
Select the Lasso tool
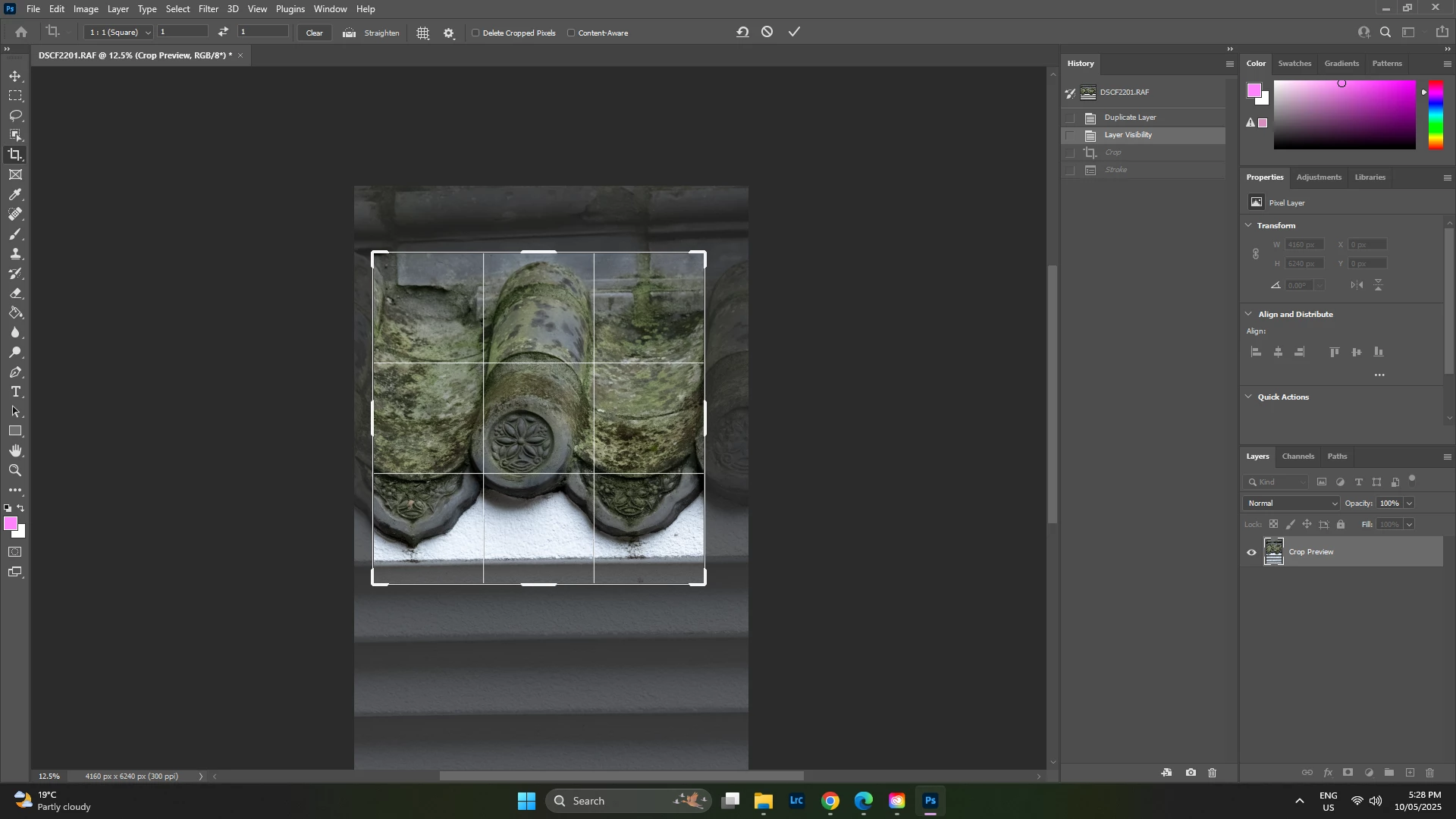(x=15, y=115)
